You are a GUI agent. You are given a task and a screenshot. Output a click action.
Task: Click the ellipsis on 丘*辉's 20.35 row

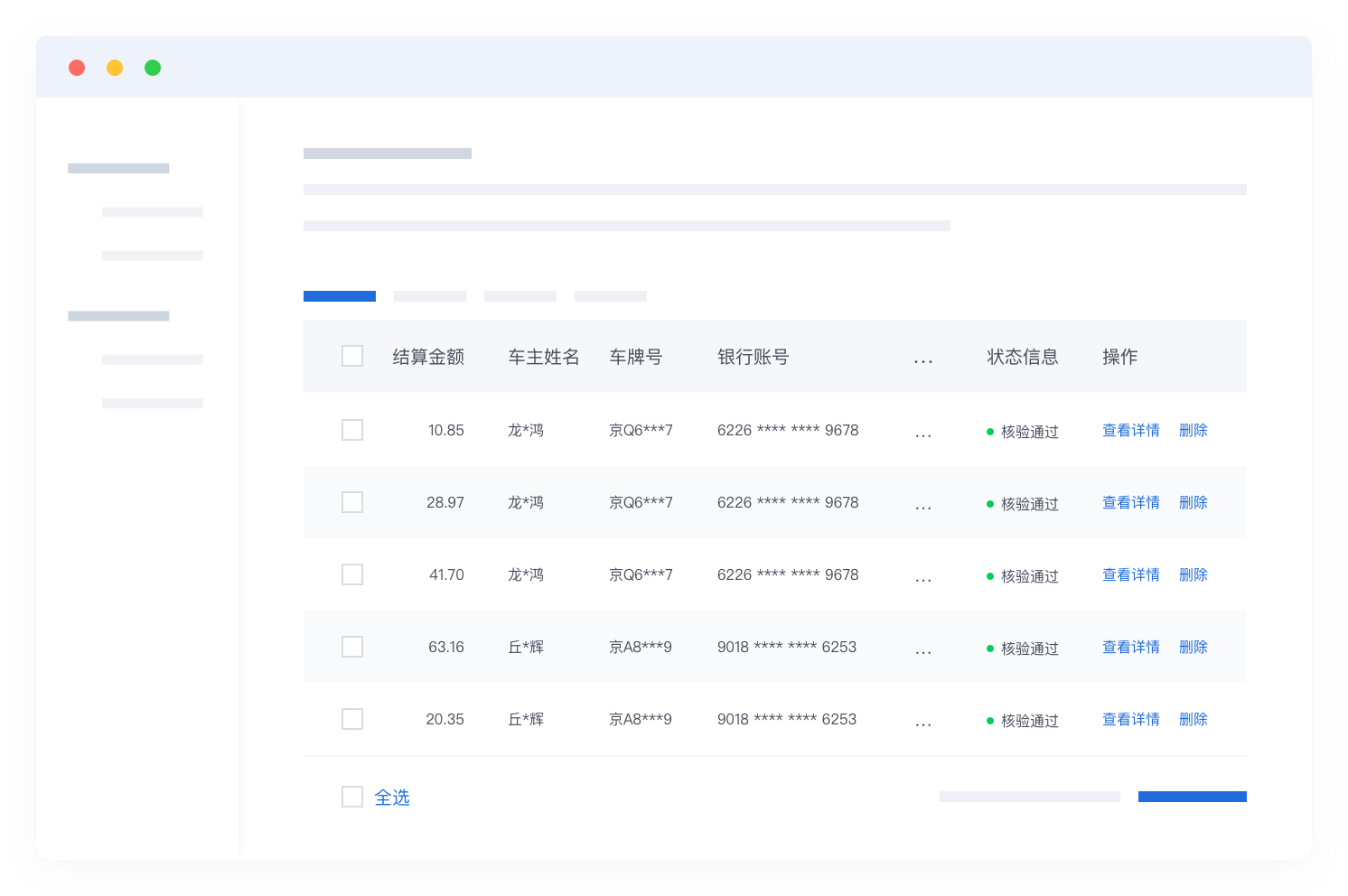[923, 721]
